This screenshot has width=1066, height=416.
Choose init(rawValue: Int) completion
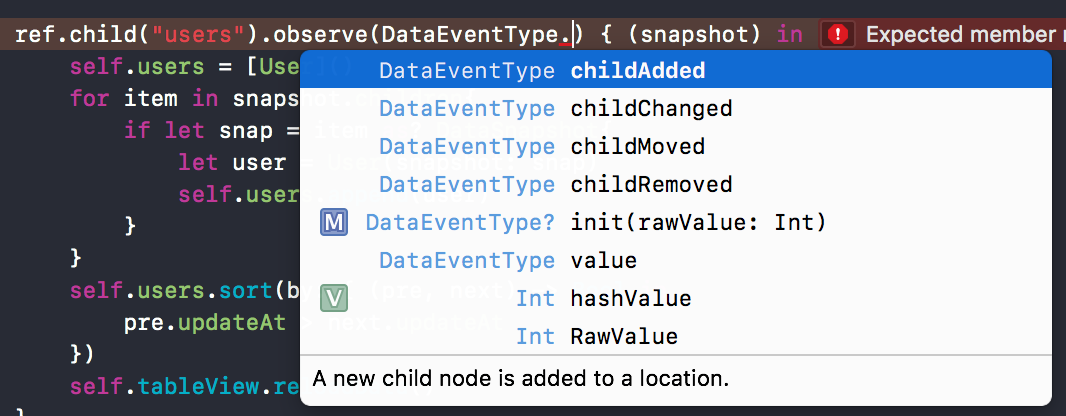[x=698, y=222]
